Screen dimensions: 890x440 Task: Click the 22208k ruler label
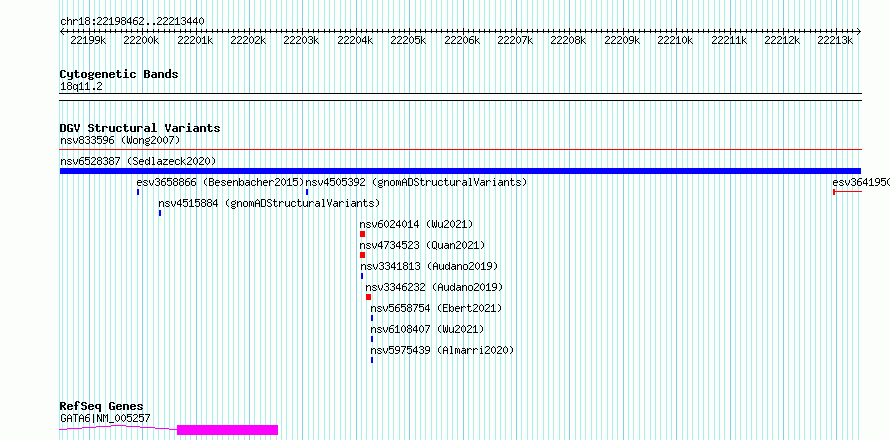pos(569,40)
